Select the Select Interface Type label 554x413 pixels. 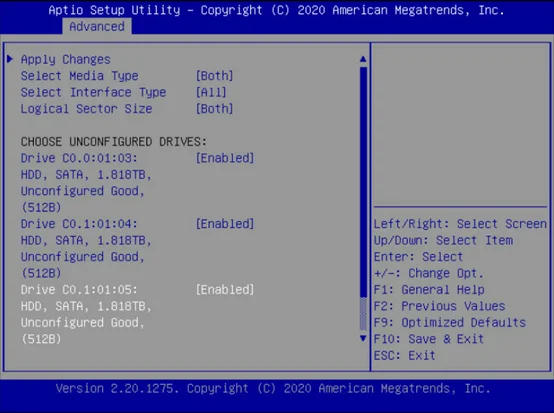click(93, 93)
